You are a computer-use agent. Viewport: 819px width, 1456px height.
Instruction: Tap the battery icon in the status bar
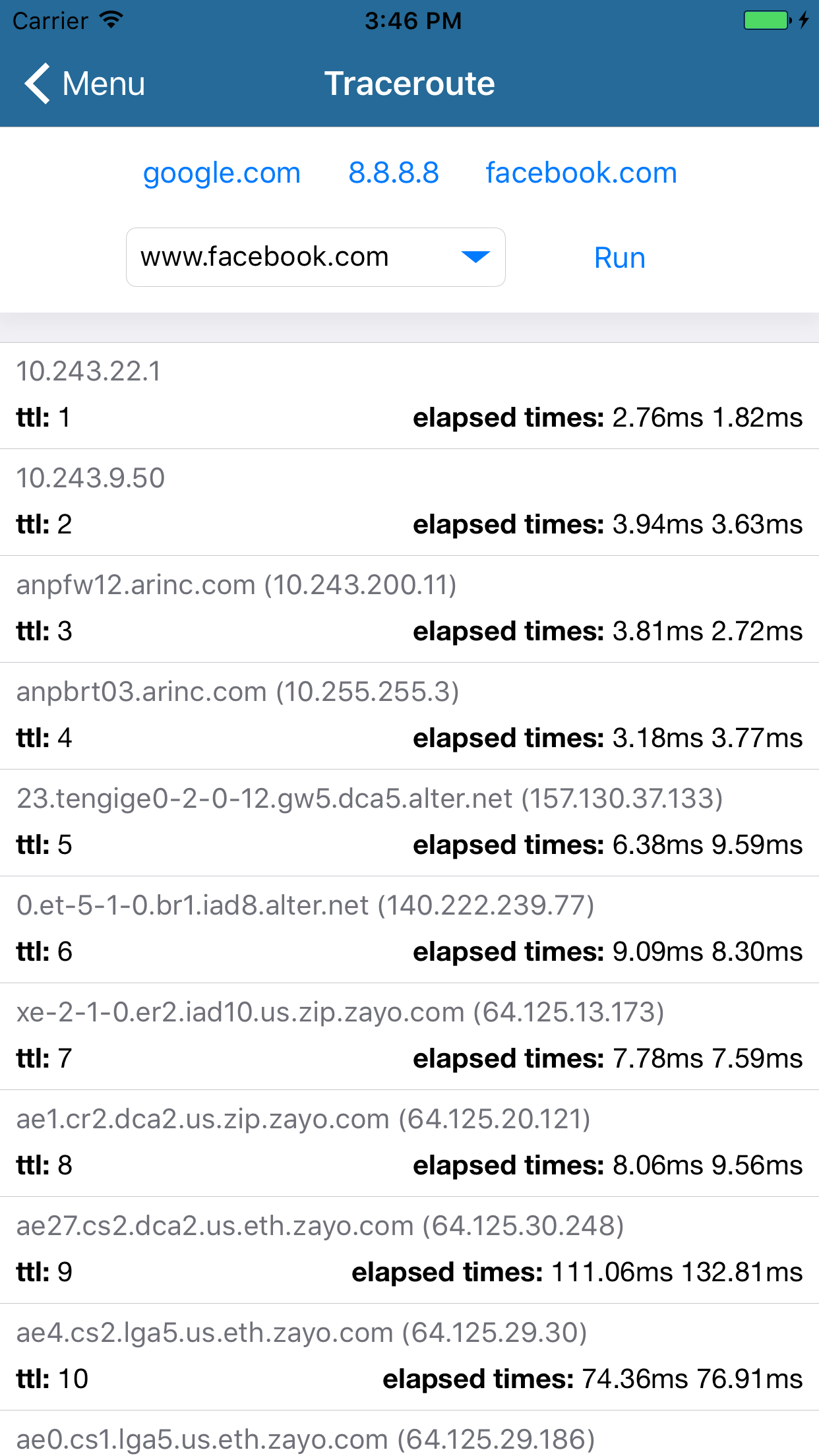[x=766, y=20]
